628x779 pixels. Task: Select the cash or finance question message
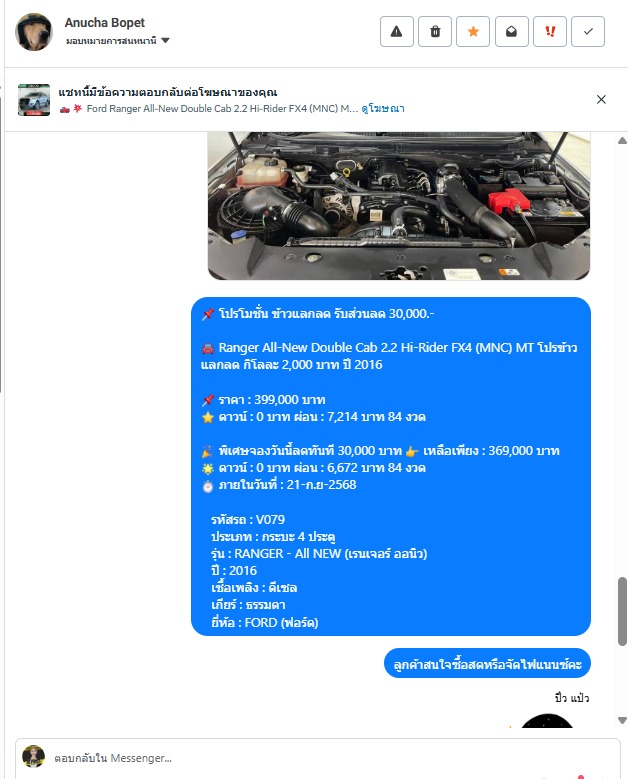(x=487, y=663)
